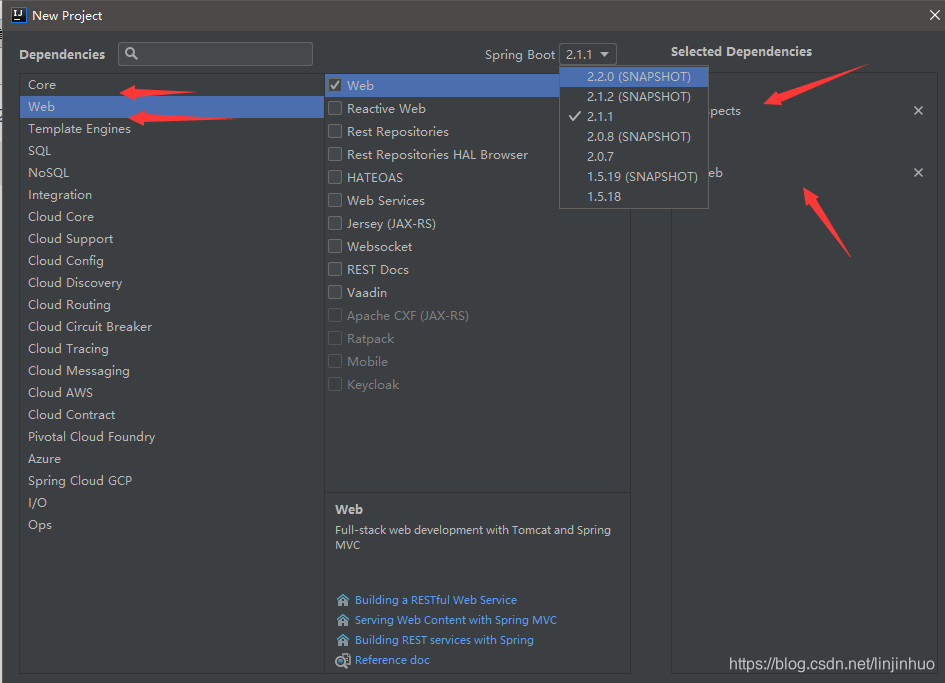
Task: Open the Integration category
Action: point(172,195)
